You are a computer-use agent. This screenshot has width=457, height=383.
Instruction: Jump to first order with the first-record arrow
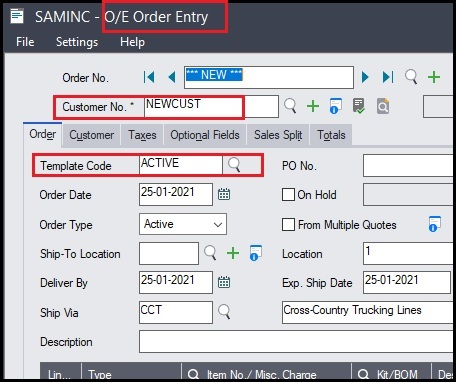click(x=149, y=77)
